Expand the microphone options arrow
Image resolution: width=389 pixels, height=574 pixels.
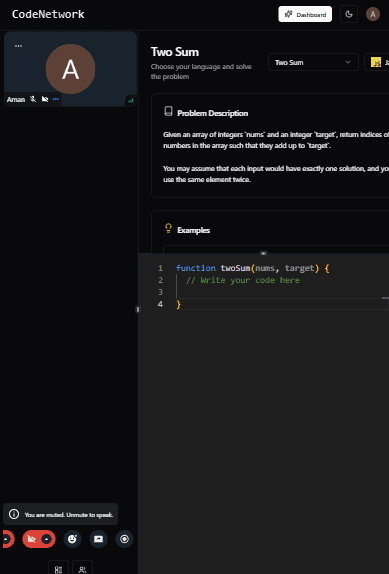(x=5, y=539)
